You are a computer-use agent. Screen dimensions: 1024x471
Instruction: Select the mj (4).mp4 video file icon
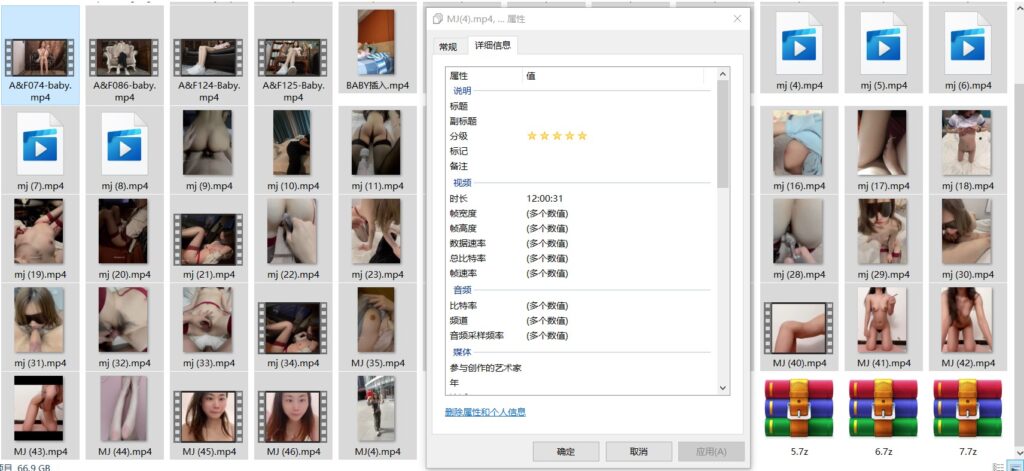tap(797, 45)
